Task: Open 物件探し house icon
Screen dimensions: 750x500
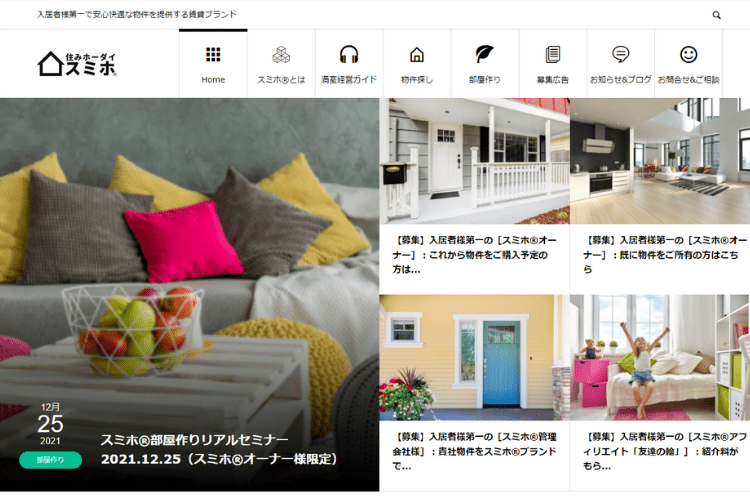Action: [417, 55]
